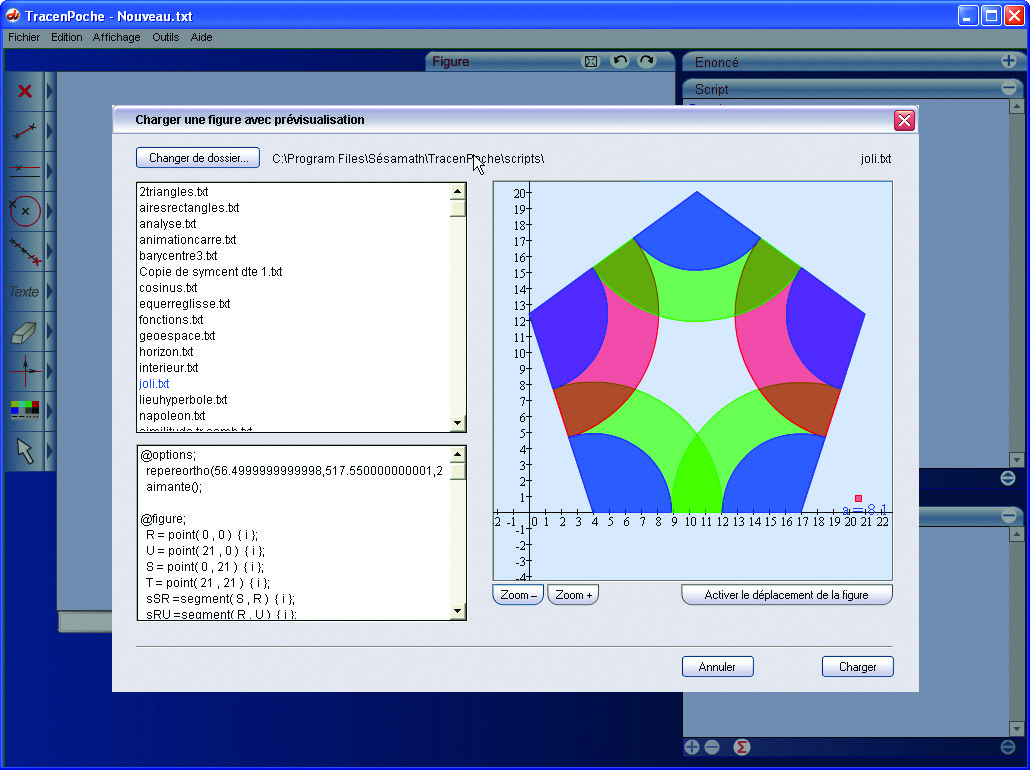Viewport: 1030px width, 770px height.
Task: Select the arrow pointer tool
Action: coord(25,451)
